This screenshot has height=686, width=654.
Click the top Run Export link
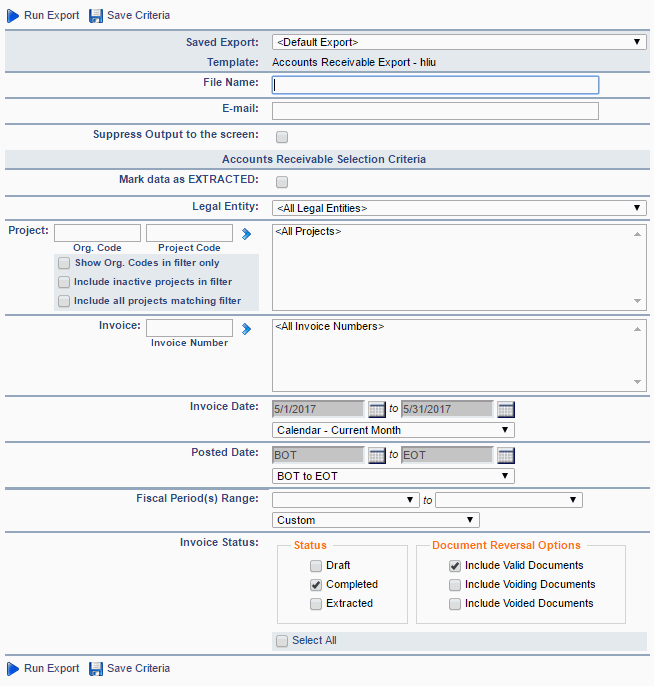(x=52, y=15)
